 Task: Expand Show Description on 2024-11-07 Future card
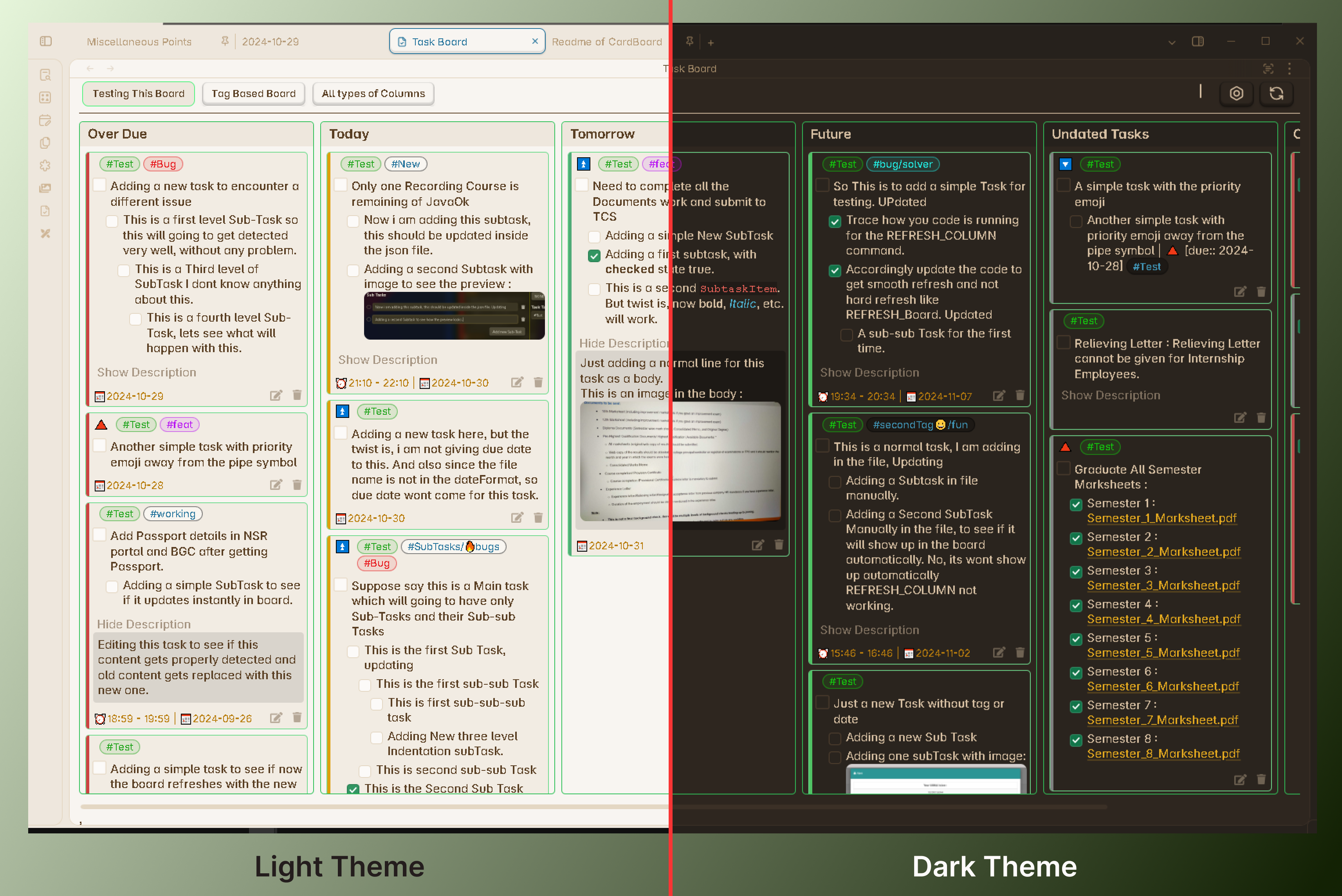tap(870, 372)
